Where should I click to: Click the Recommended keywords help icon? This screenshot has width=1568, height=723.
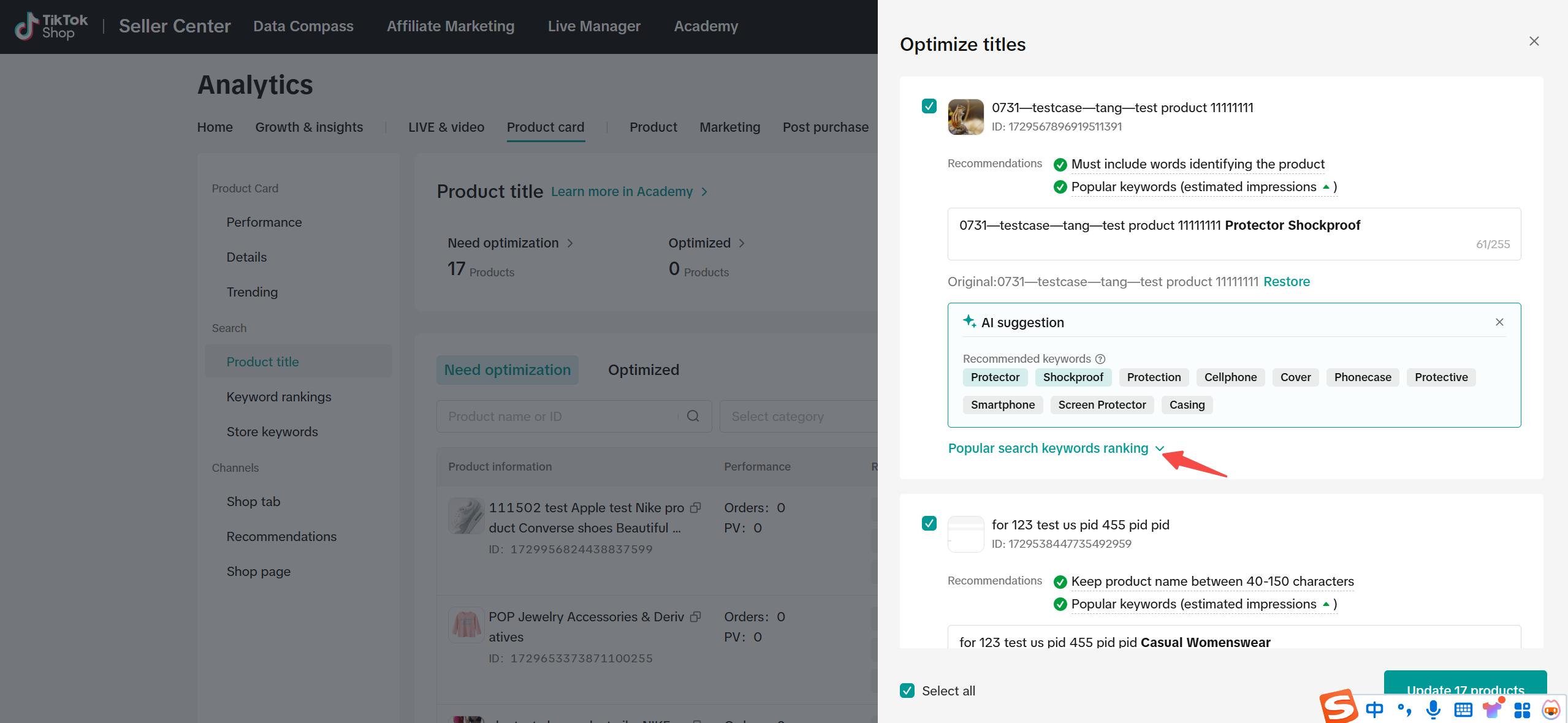pyautogui.click(x=1100, y=359)
